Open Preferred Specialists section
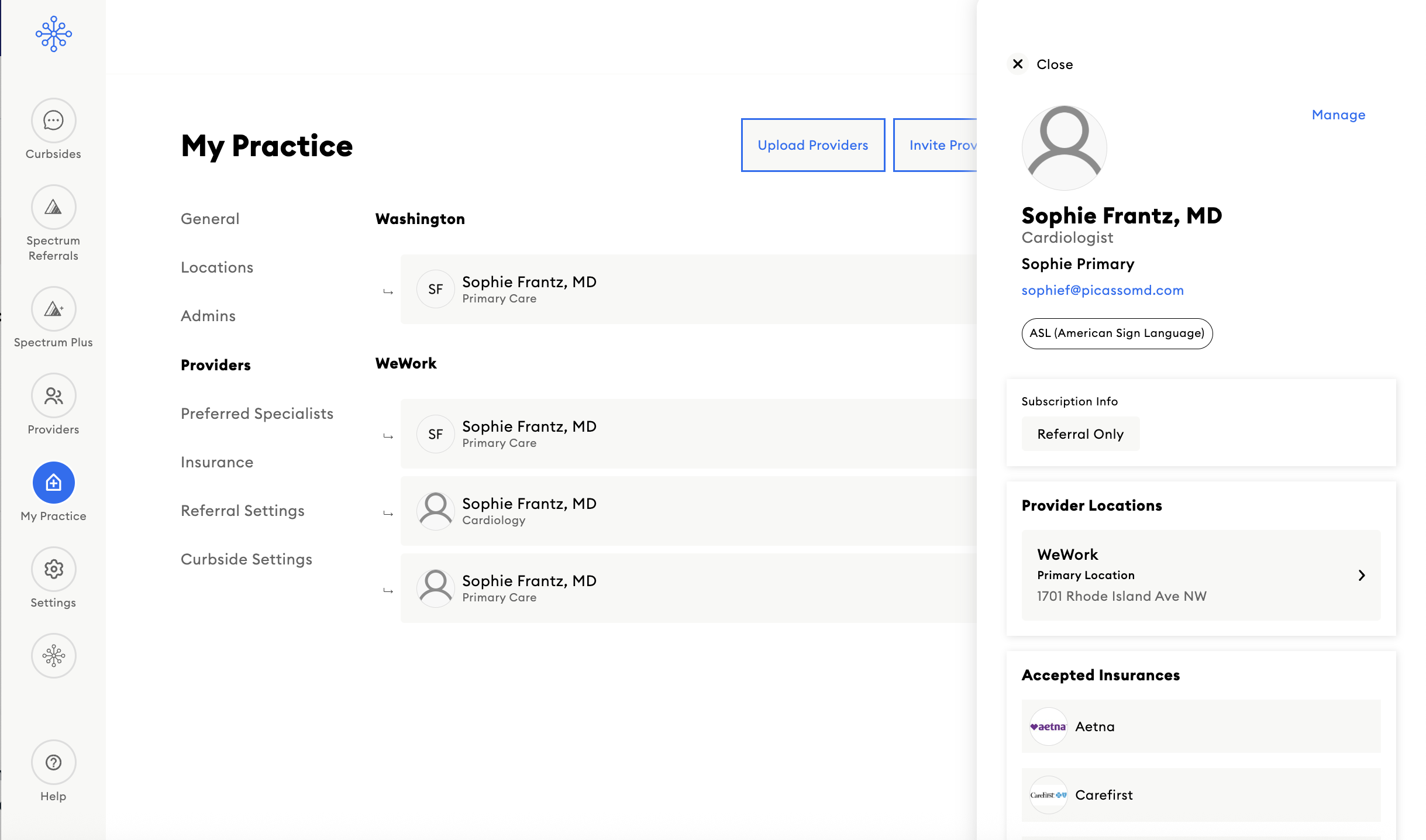The height and width of the screenshot is (840, 1426). click(257, 414)
